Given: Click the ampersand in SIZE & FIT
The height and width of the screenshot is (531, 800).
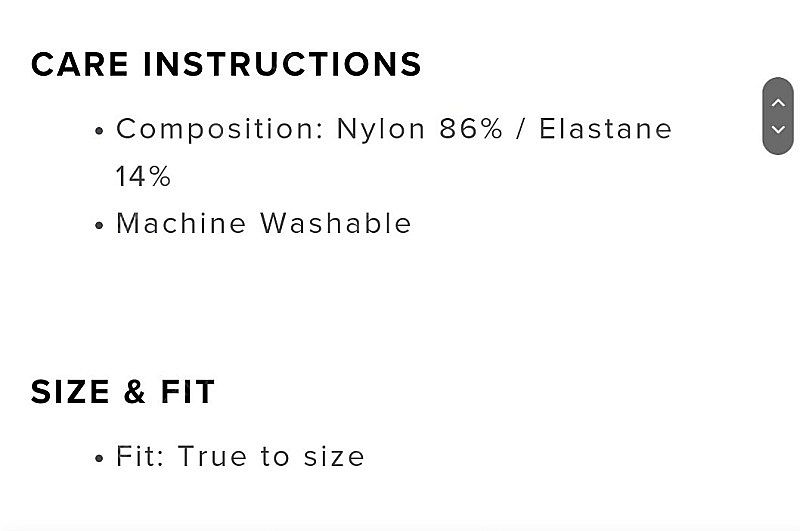Looking at the screenshot, I should [x=135, y=392].
